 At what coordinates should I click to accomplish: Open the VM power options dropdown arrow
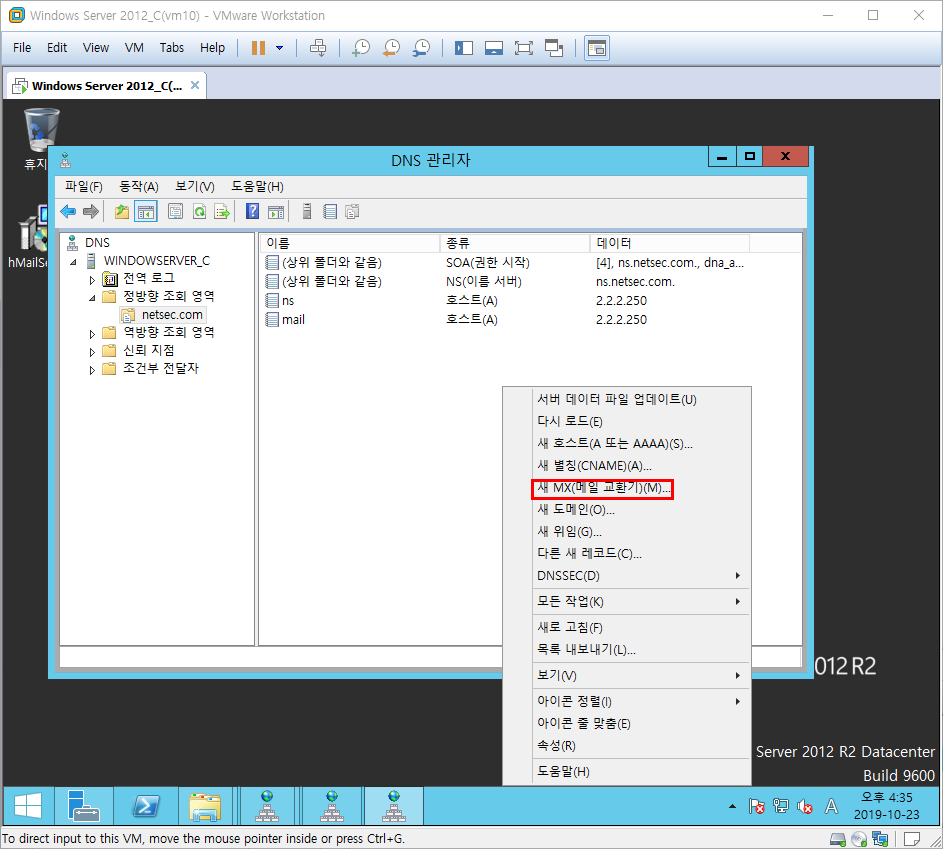coord(280,48)
